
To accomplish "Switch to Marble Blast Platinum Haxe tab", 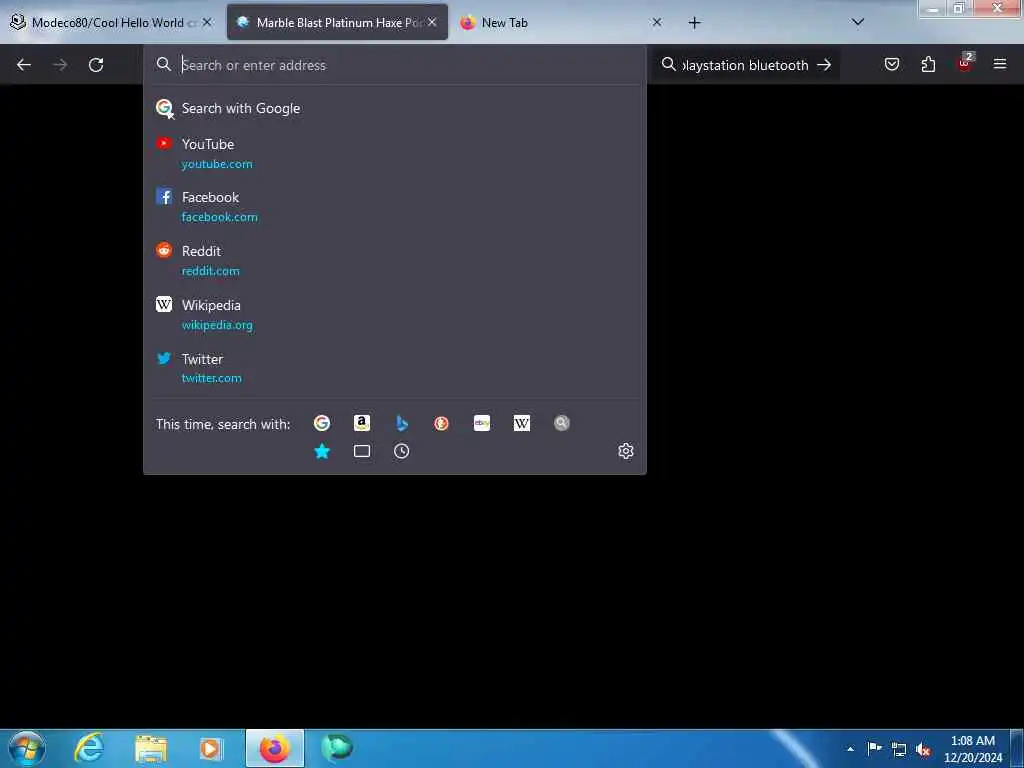I will 337,22.
